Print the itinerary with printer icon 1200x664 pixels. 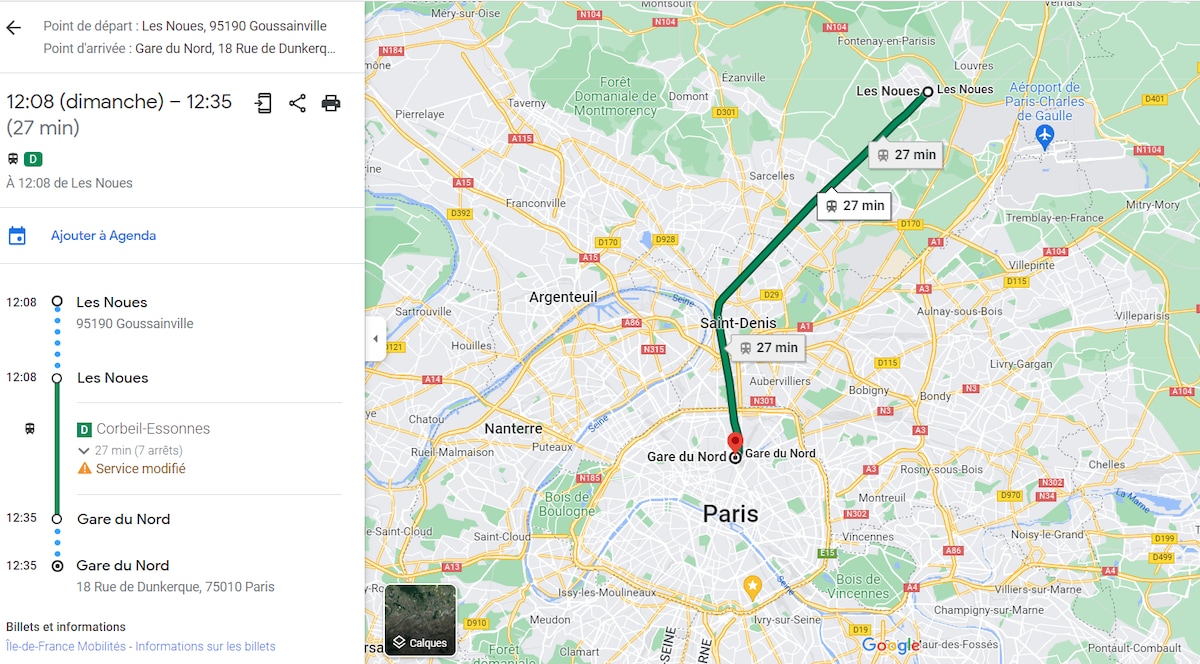331,103
